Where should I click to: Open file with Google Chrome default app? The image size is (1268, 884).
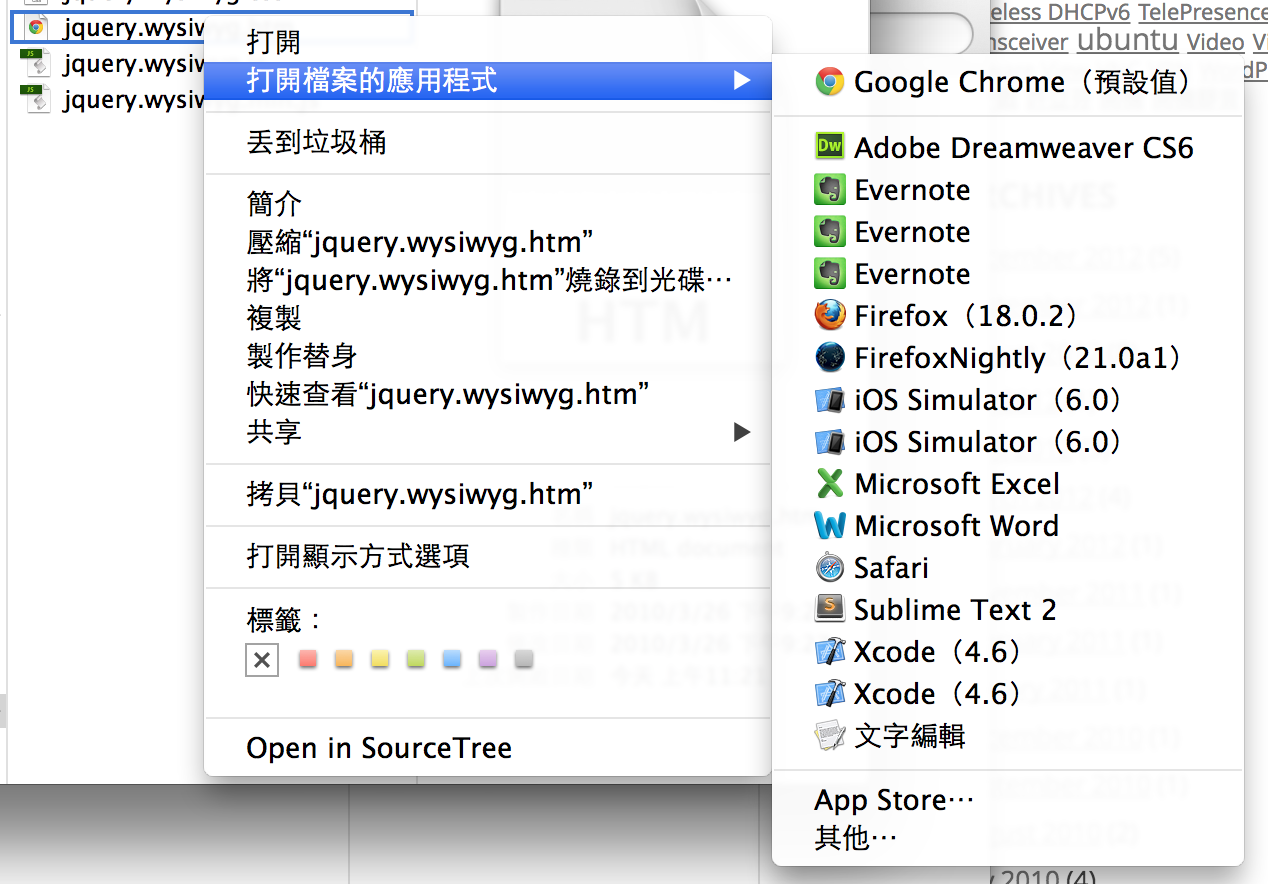click(1008, 82)
